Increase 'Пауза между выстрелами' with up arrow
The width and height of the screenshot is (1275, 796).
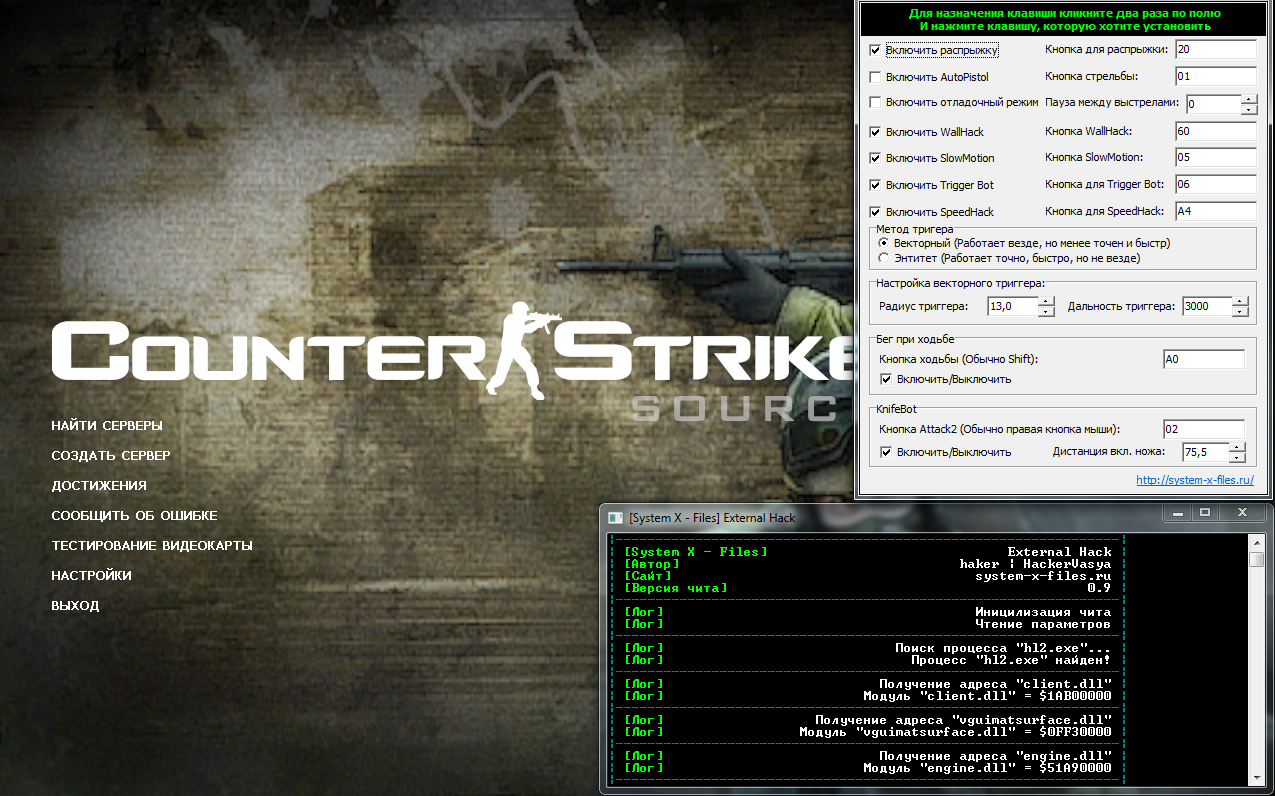[x=1249, y=99]
